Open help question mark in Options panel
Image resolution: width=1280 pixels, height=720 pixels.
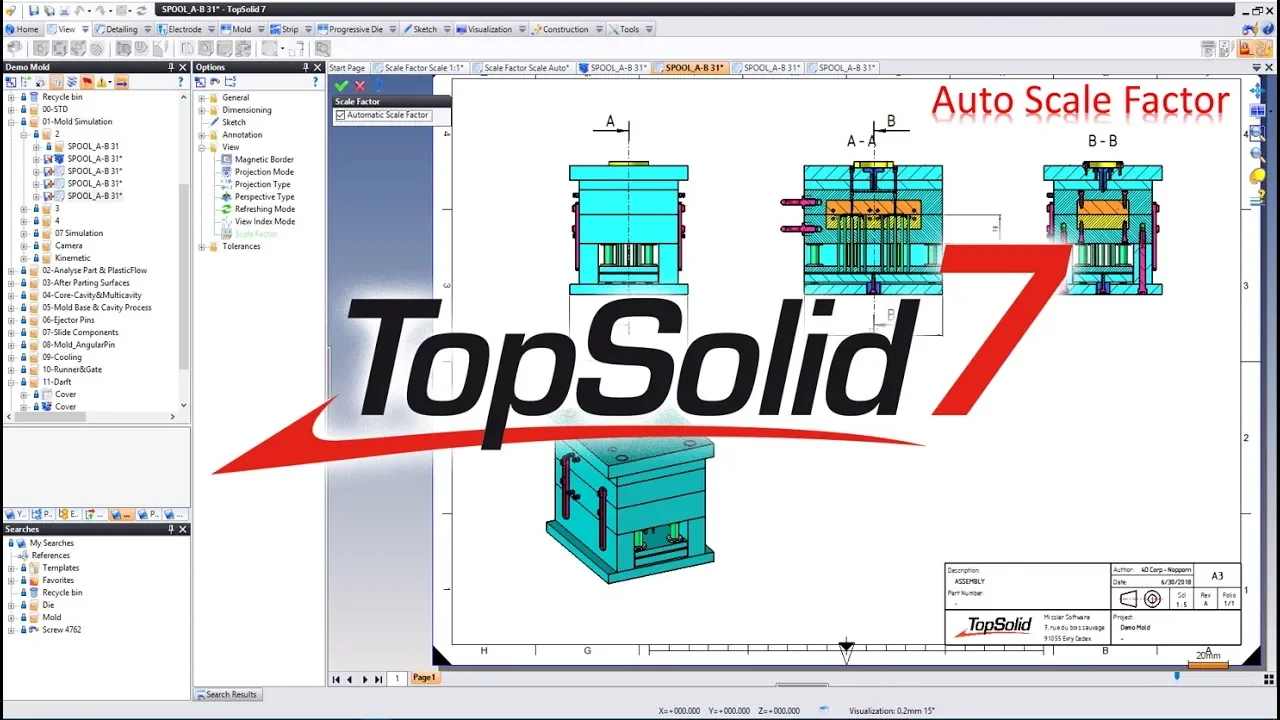coord(317,82)
